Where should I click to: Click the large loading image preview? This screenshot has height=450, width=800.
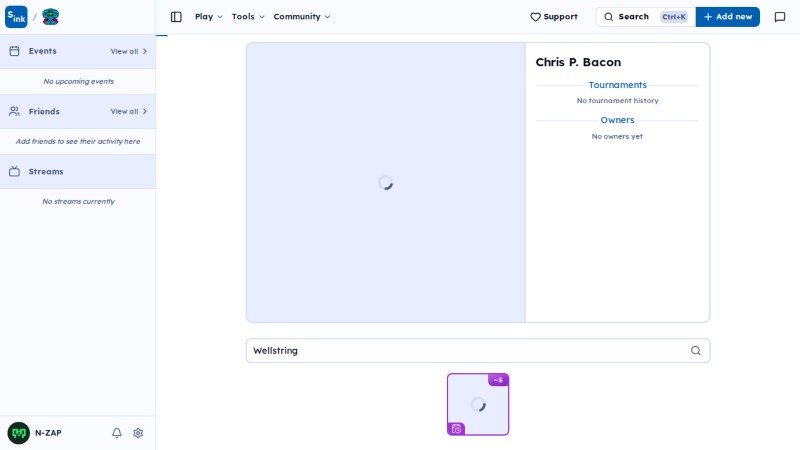click(x=386, y=183)
